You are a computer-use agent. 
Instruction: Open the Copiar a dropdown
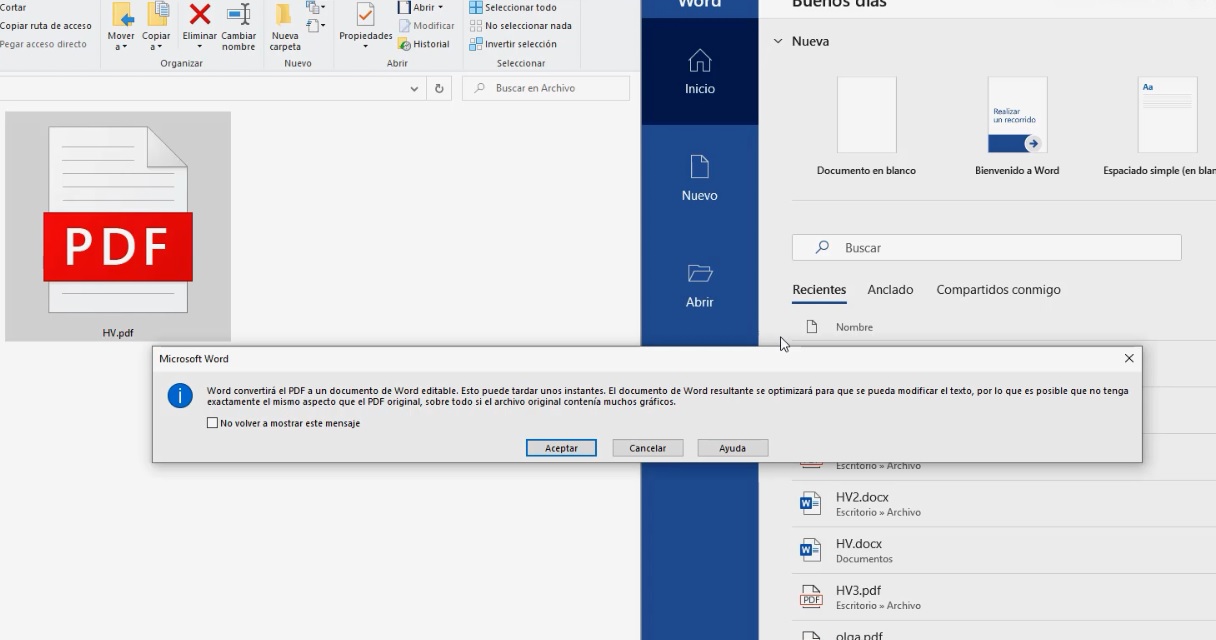[156, 28]
